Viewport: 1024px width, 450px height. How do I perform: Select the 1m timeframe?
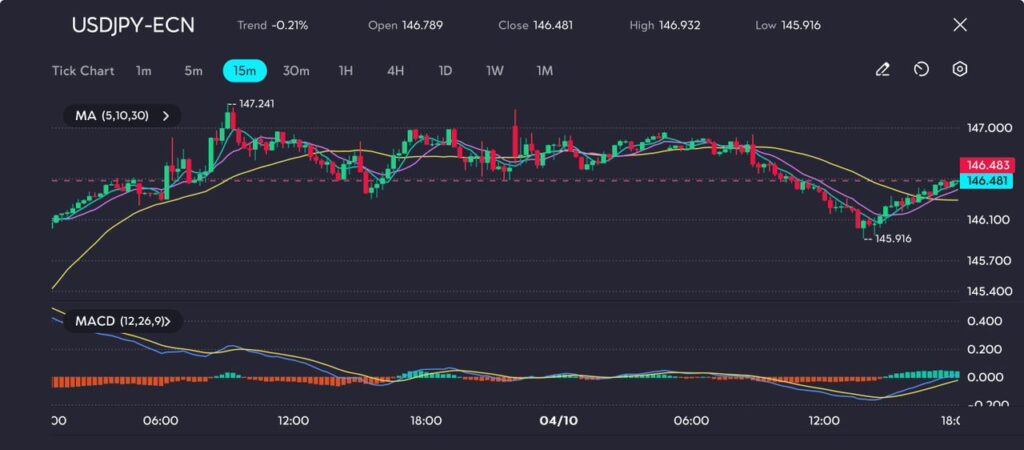(x=144, y=71)
